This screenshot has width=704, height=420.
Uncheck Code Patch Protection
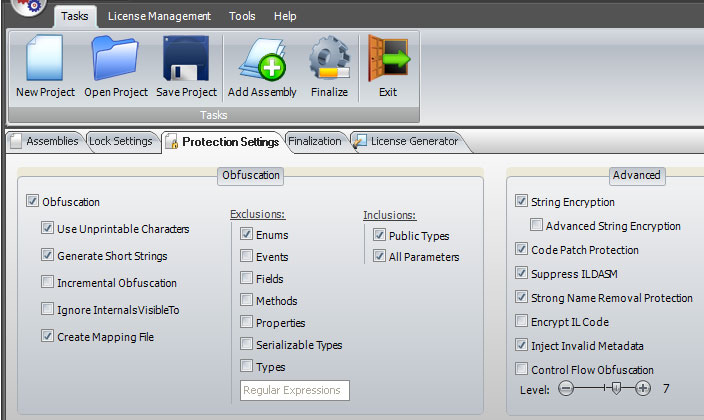(x=521, y=248)
